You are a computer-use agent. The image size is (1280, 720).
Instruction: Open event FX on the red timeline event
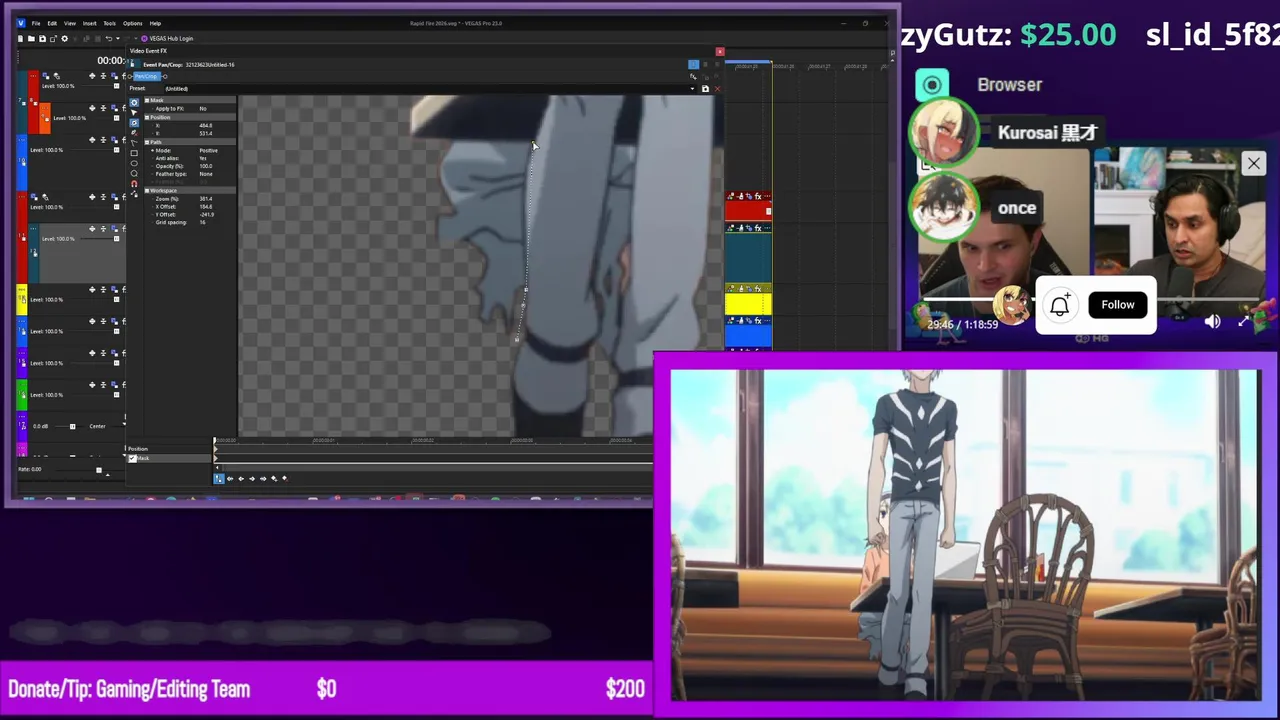click(758, 196)
